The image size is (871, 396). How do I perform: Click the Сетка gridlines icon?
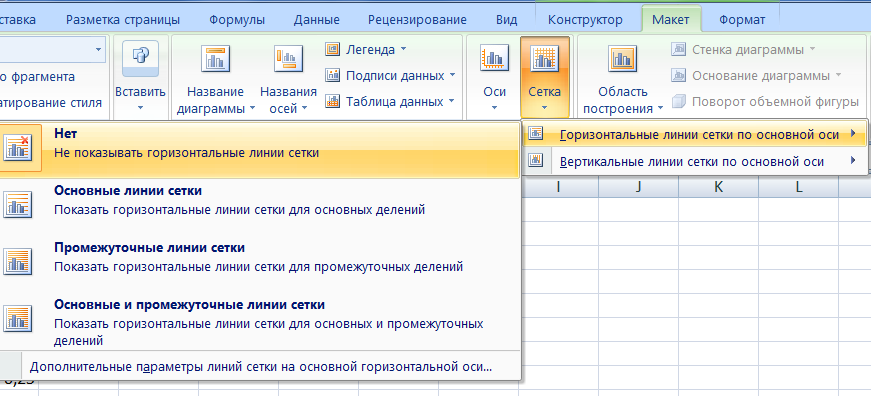(x=544, y=58)
